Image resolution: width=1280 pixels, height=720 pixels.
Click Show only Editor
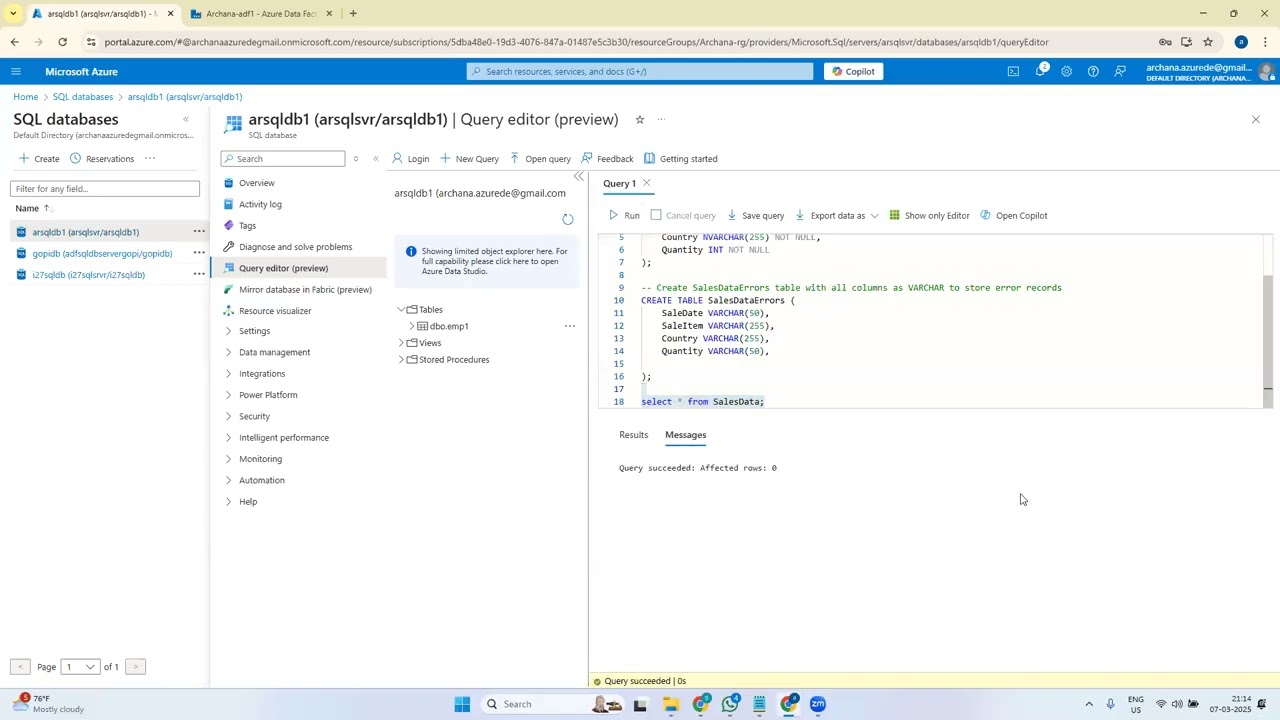point(929,215)
